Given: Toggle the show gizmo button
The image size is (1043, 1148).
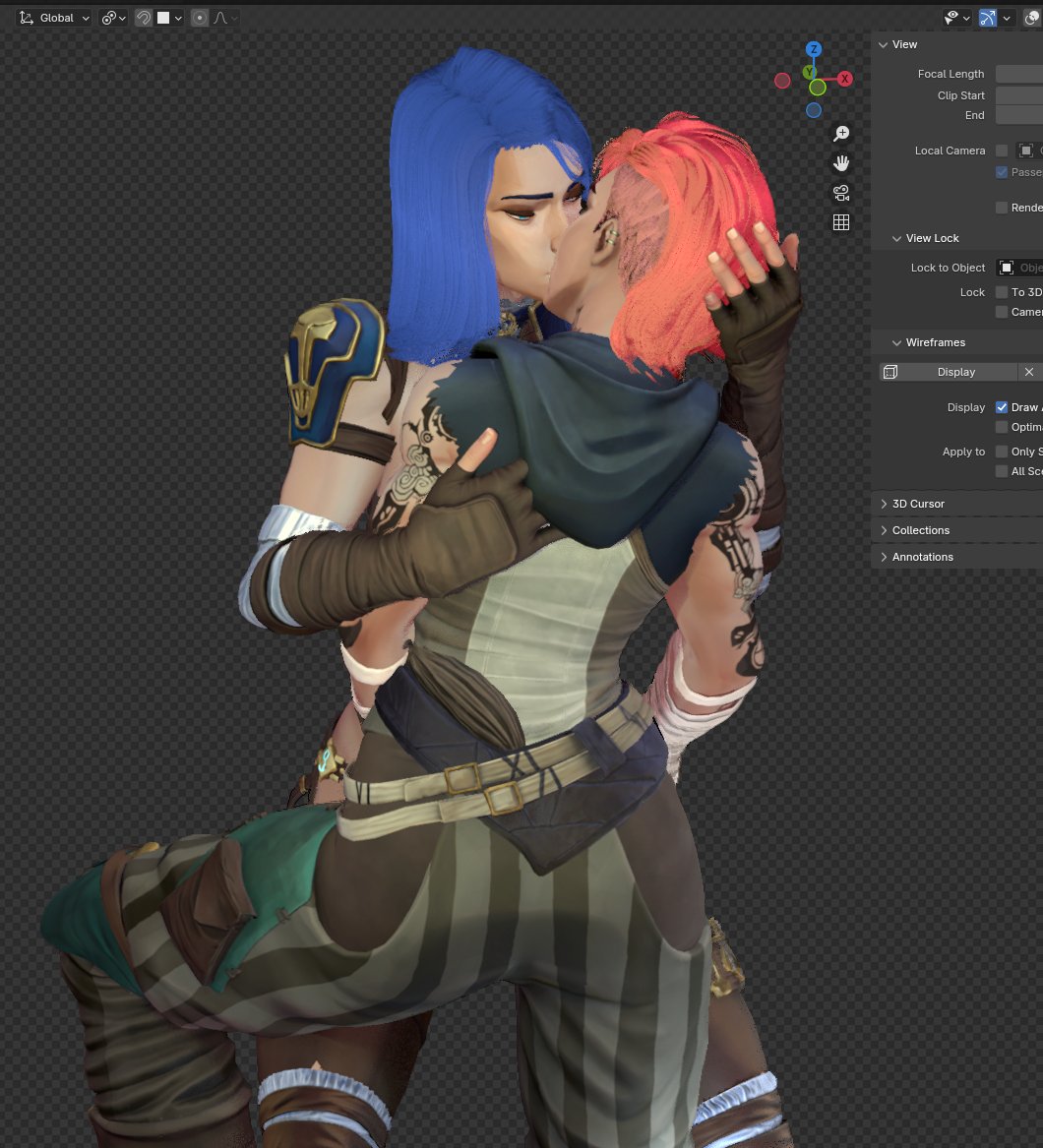Looking at the screenshot, I should click(987, 18).
